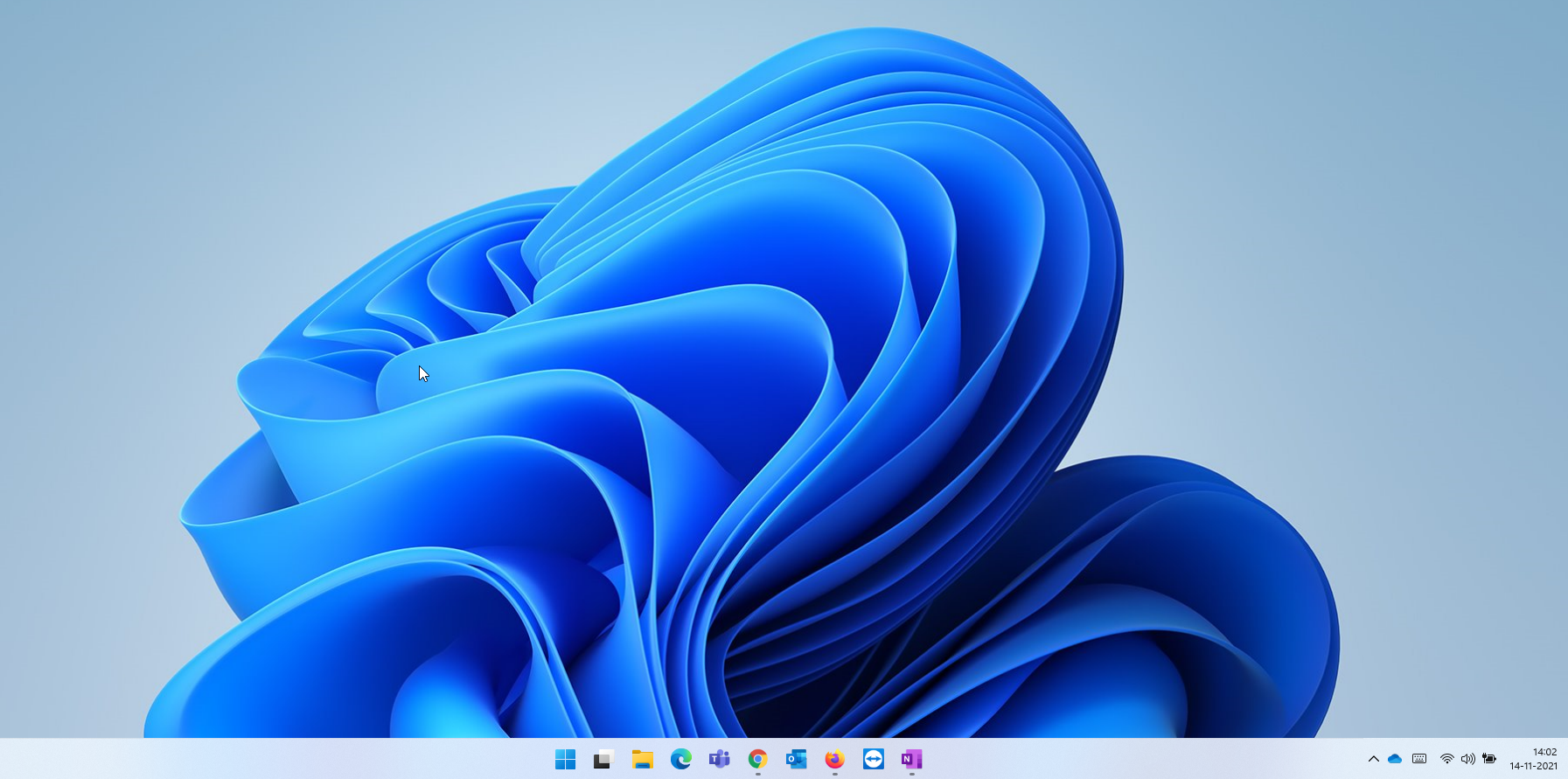Launch TeamViewer from the taskbar
The image size is (1568, 779).
tap(874, 759)
